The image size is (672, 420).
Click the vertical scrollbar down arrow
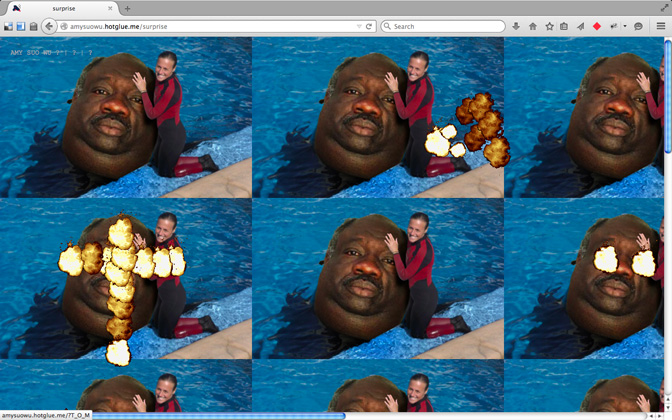[668, 408]
